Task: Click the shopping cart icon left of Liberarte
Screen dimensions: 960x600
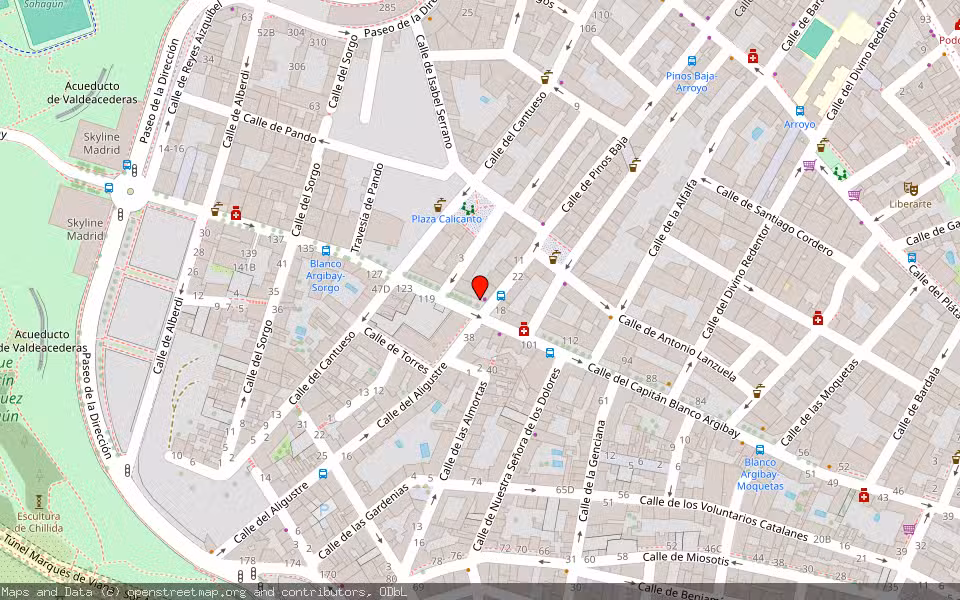Action: click(855, 195)
